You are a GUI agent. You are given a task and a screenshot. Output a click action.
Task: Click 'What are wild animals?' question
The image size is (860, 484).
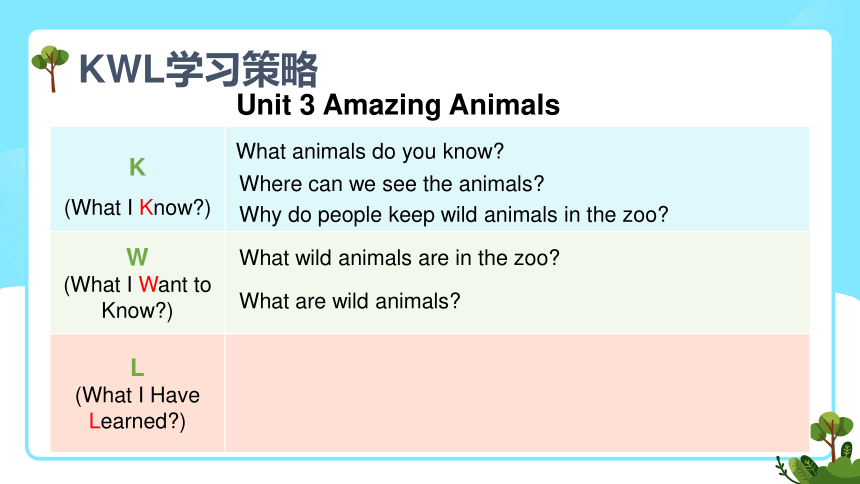click(350, 301)
